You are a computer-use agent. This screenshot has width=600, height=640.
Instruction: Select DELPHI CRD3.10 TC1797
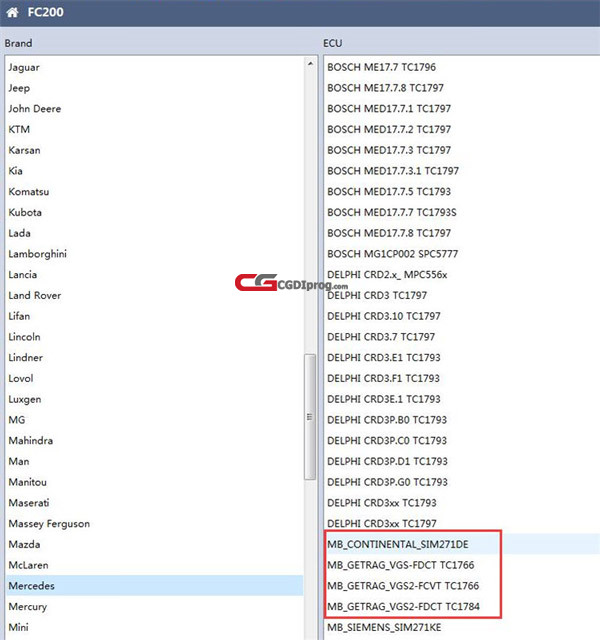coord(384,316)
